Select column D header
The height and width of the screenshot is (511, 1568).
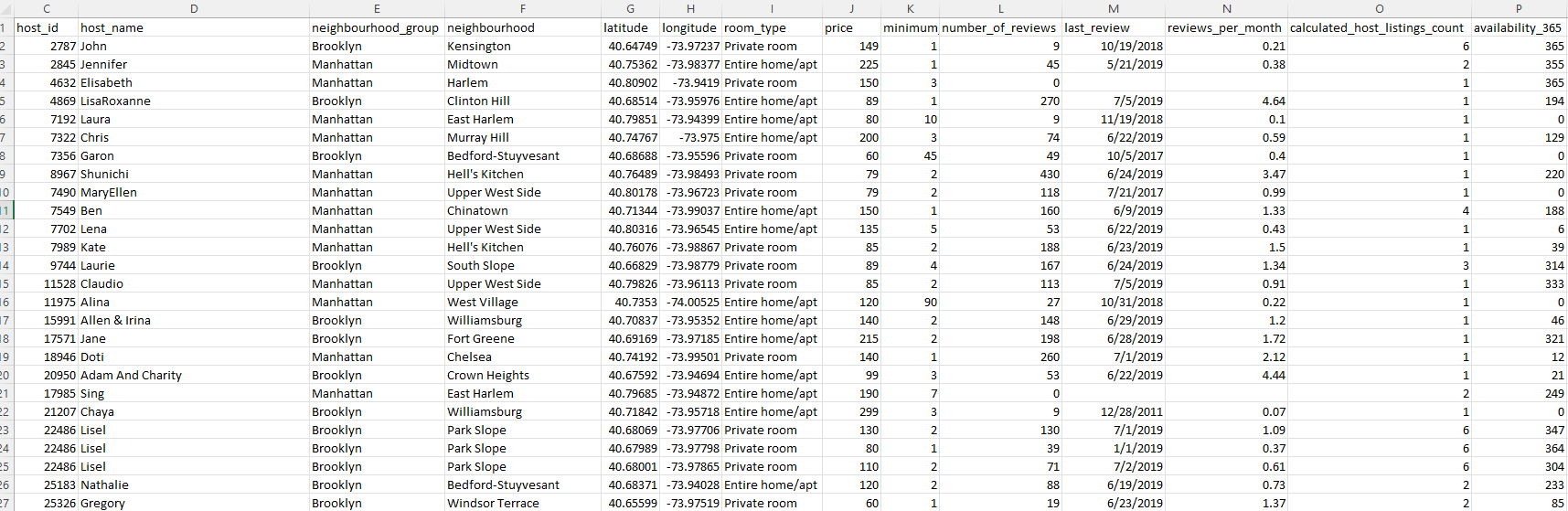194,8
